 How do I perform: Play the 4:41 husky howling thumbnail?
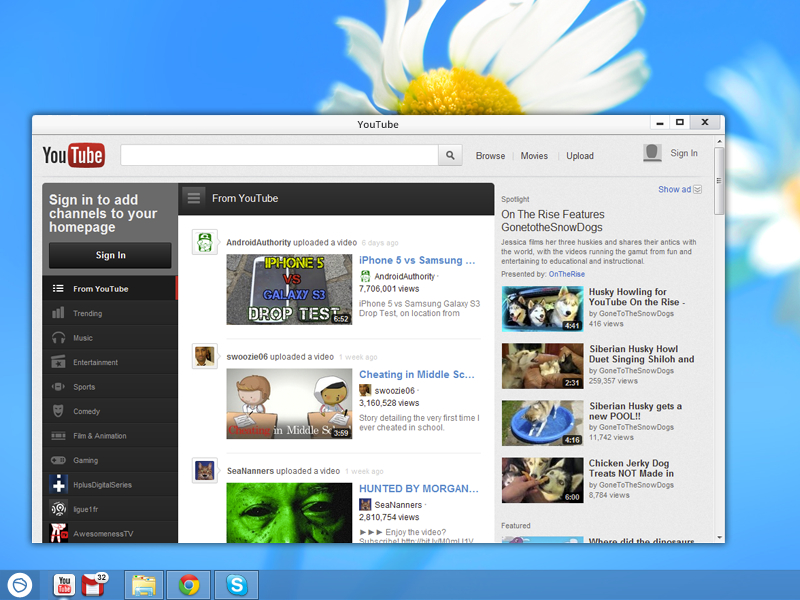(x=542, y=309)
